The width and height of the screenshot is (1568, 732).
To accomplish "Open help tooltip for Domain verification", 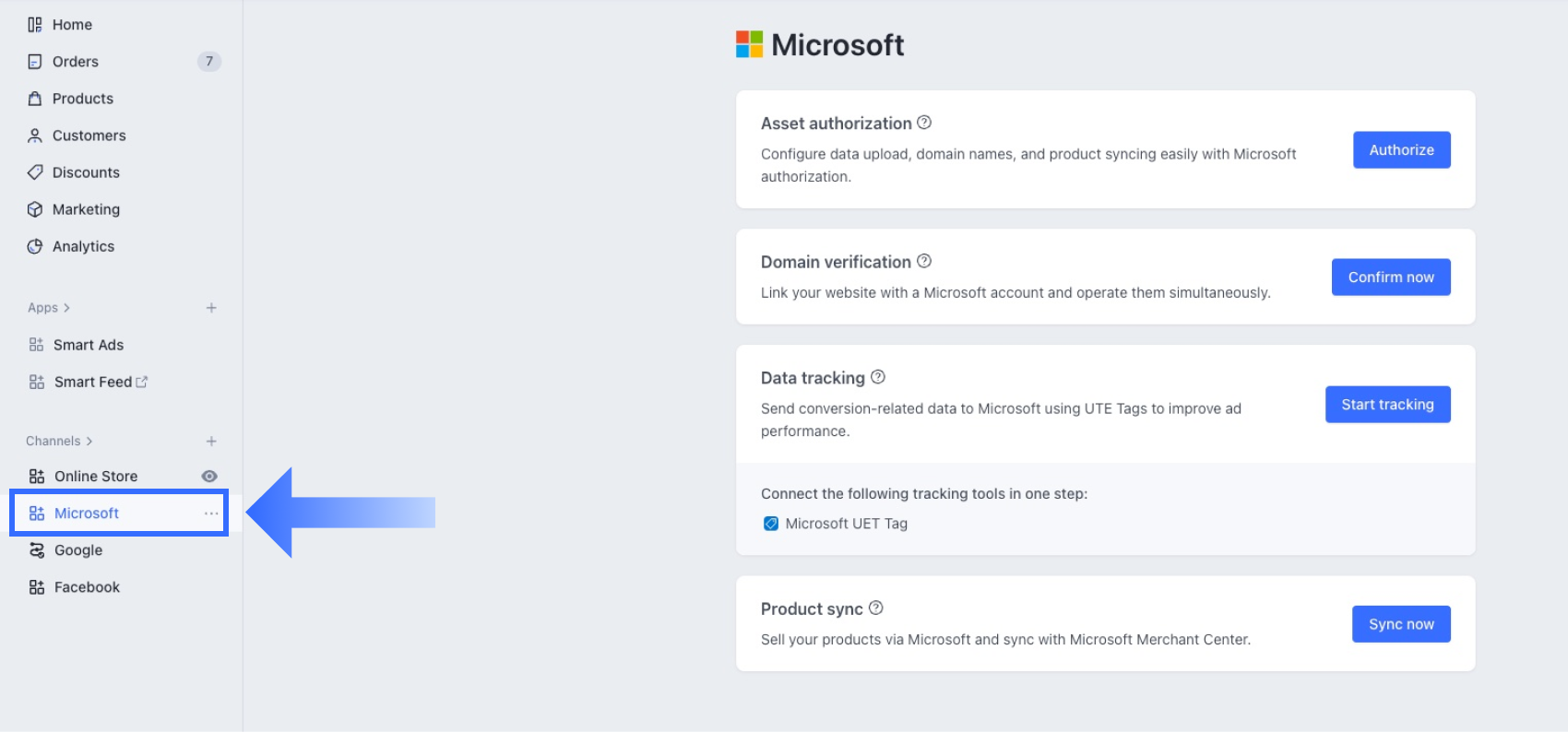I will tap(924, 261).
